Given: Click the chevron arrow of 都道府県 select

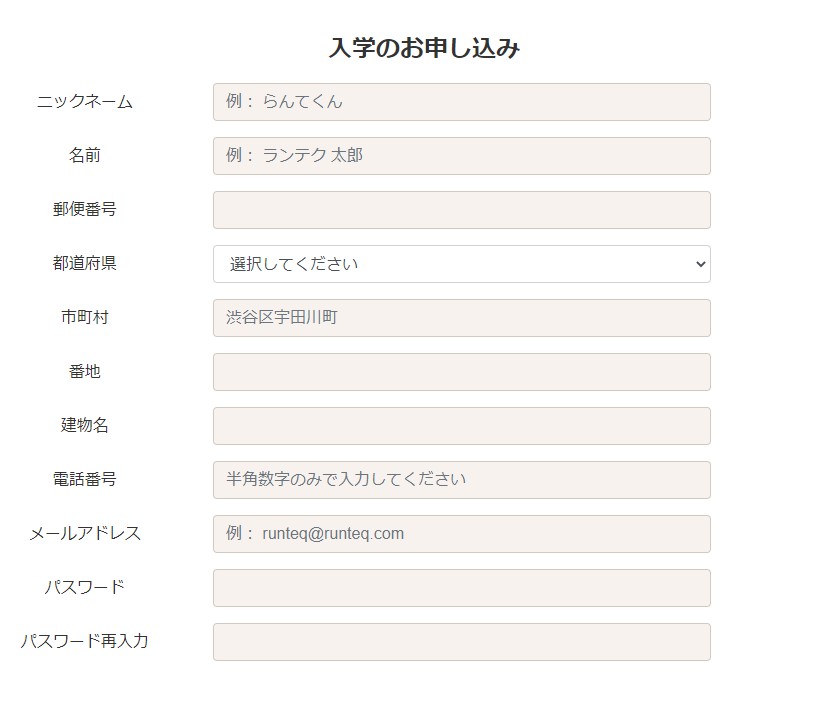Looking at the screenshot, I should click(701, 264).
